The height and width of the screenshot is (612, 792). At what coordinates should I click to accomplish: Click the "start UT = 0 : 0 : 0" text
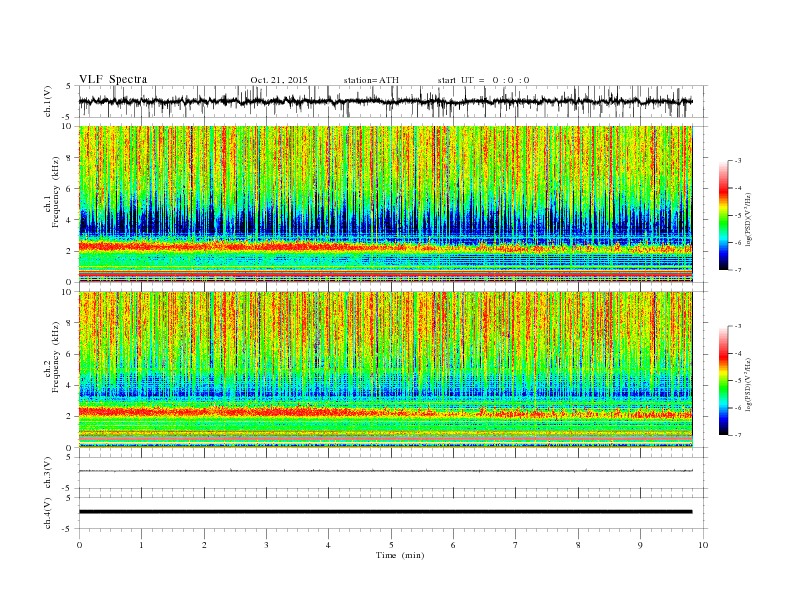(x=483, y=80)
